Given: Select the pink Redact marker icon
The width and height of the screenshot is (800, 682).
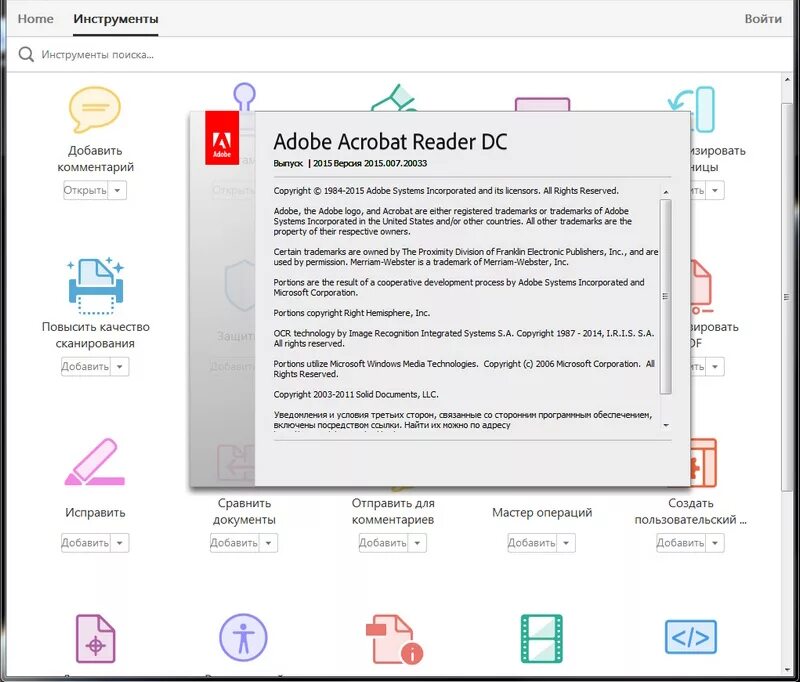Looking at the screenshot, I should click(95, 462).
